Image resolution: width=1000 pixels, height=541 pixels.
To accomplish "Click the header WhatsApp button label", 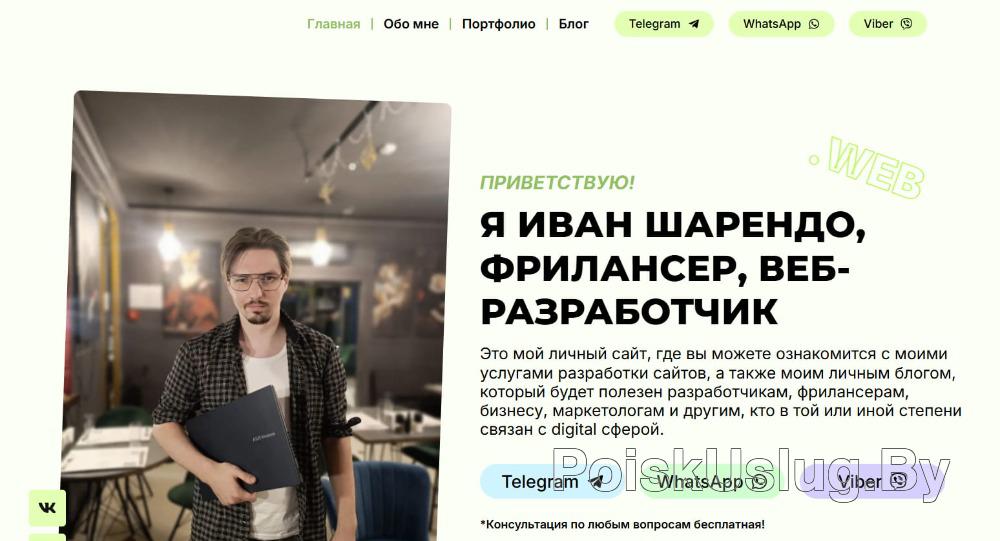I will [x=772, y=24].
